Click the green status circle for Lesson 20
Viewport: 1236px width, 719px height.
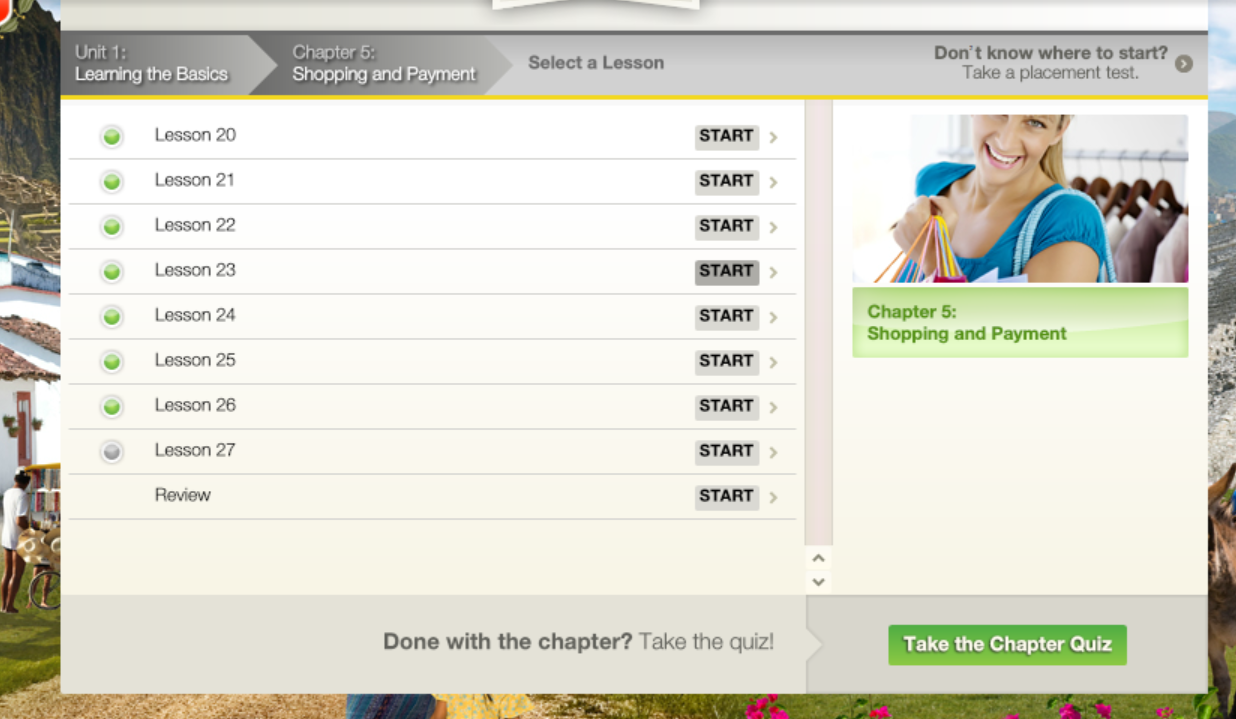(112, 136)
